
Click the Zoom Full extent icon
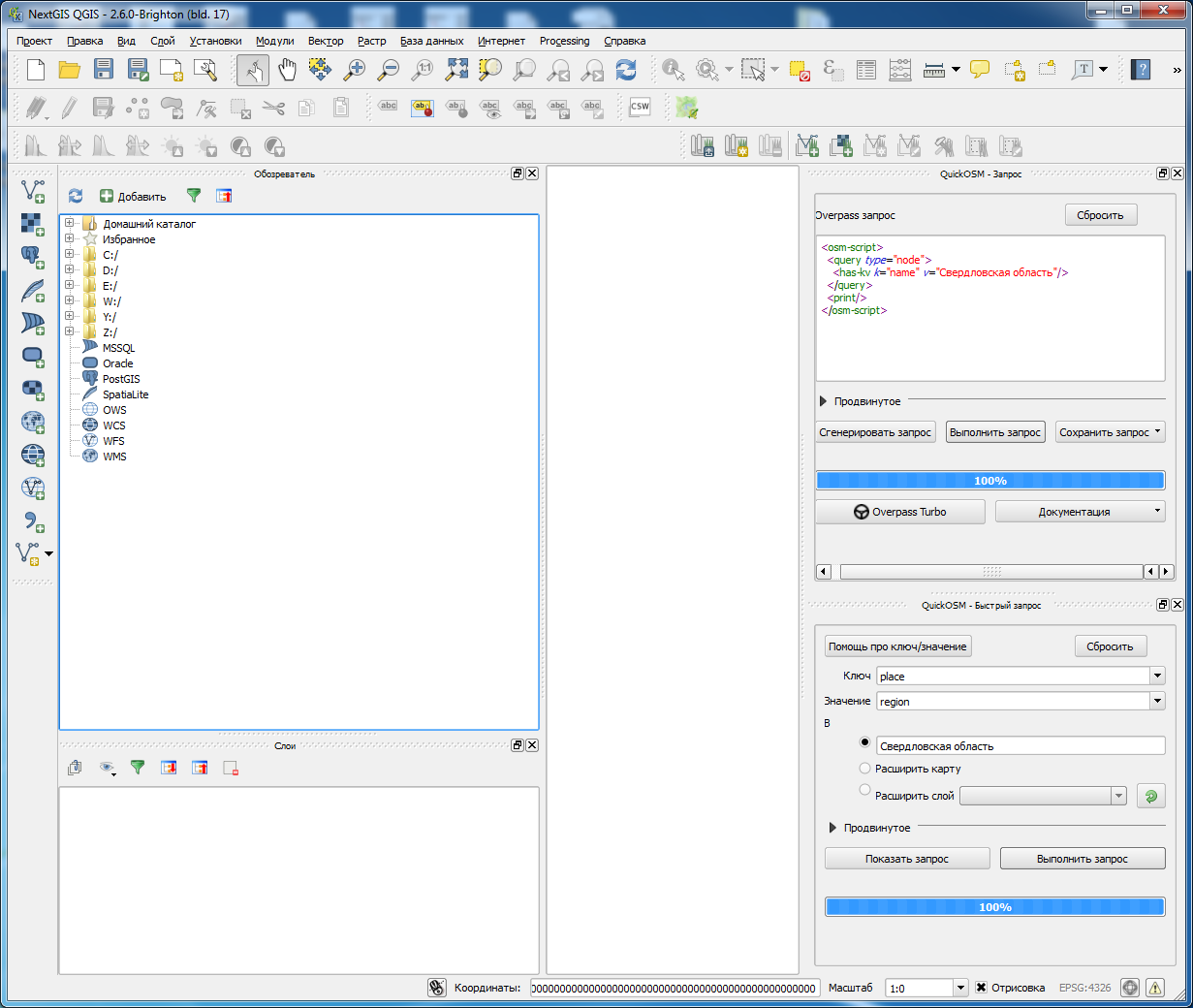pyautogui.click(x=456, y=69)
